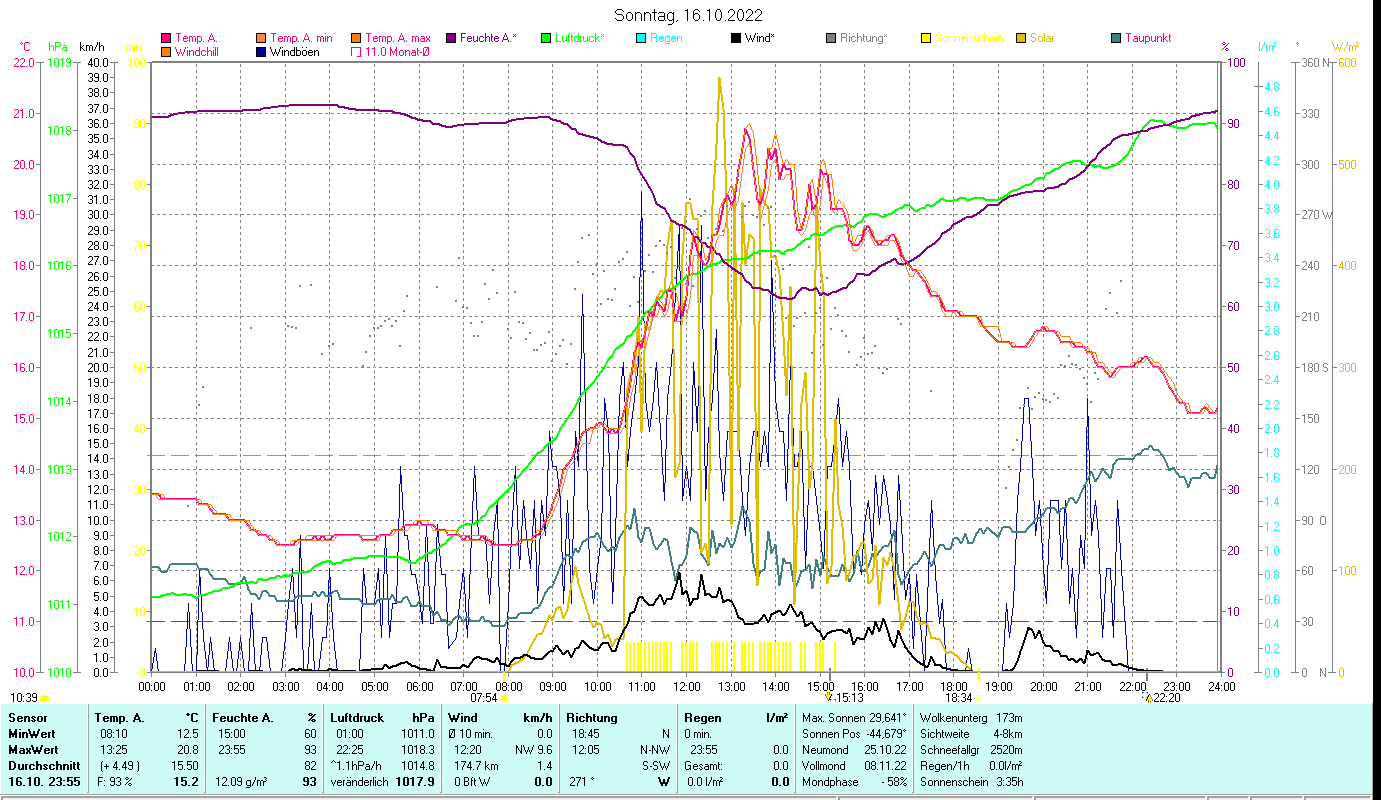Click the Richtung column header in table
The width and height of the screenshot is (1381, 800).
592,718
